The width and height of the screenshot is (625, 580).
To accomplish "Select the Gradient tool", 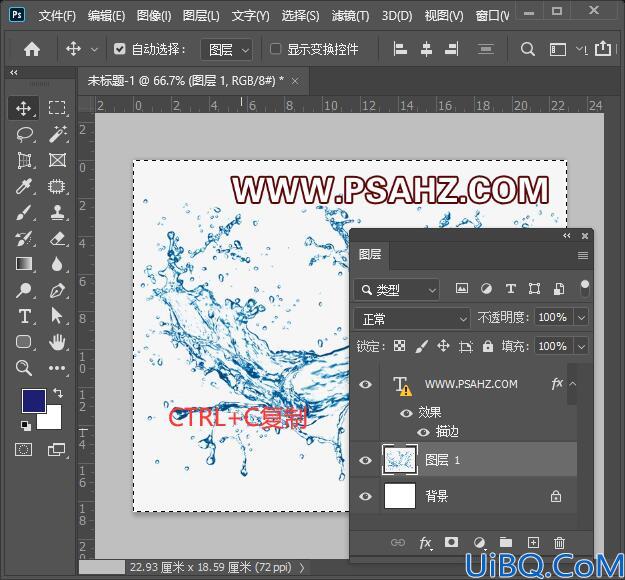I will click(x=24, y=264).
